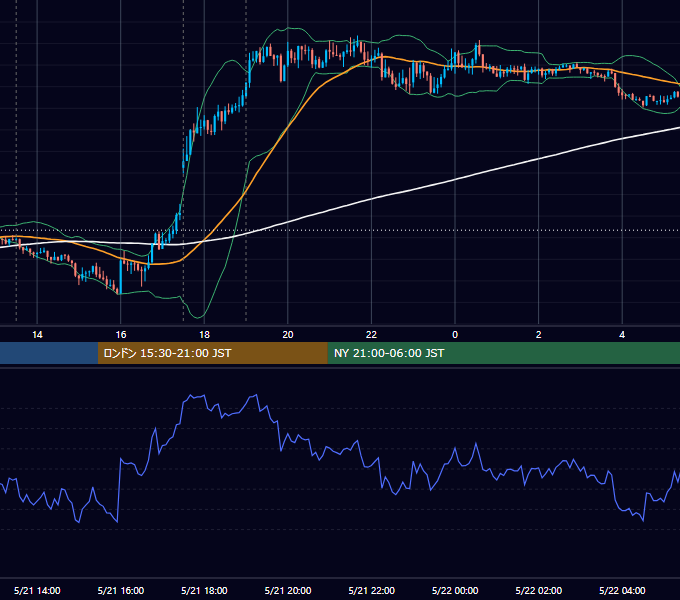Click the 0 hour axis label
680x600 pixels.
(x=455, y=335)
